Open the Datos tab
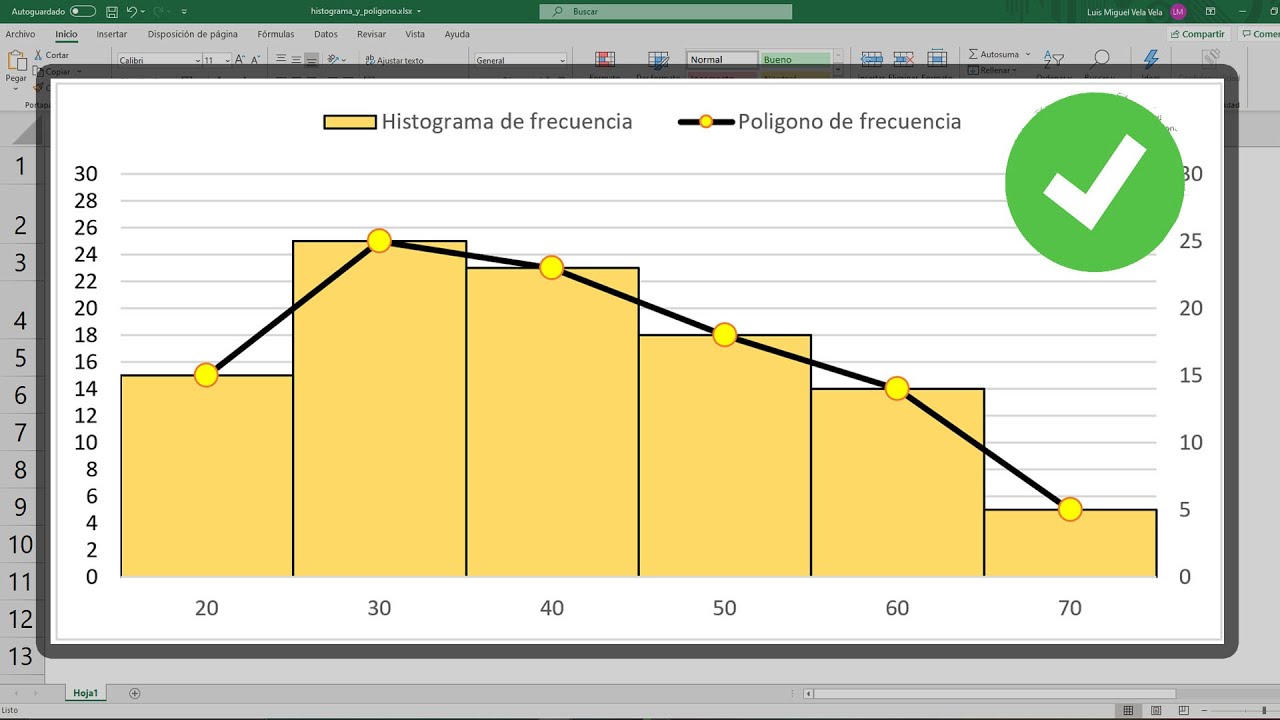The height and width of the screenshot is (720, 1280). pyautogui.click(x=326, y=34)
